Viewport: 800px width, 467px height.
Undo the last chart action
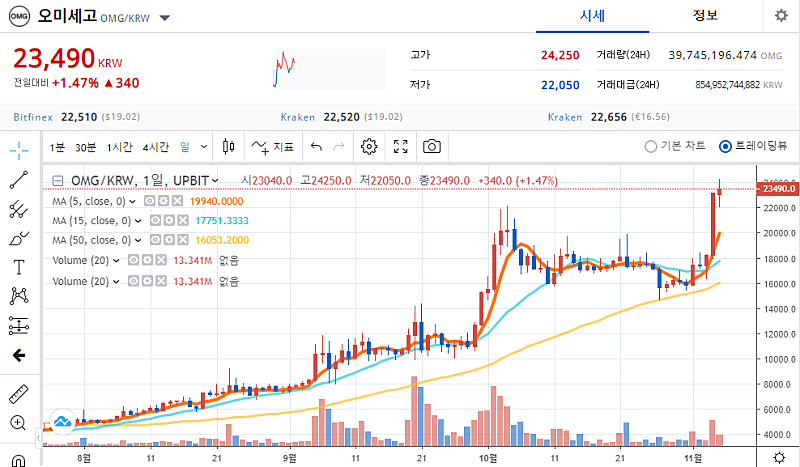(316, 147)
